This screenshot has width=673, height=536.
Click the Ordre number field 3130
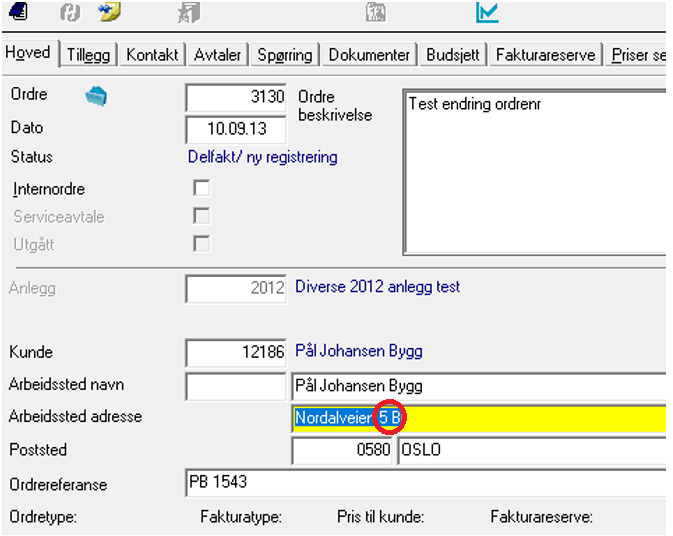pyautogui.click(x=236, y=97)
